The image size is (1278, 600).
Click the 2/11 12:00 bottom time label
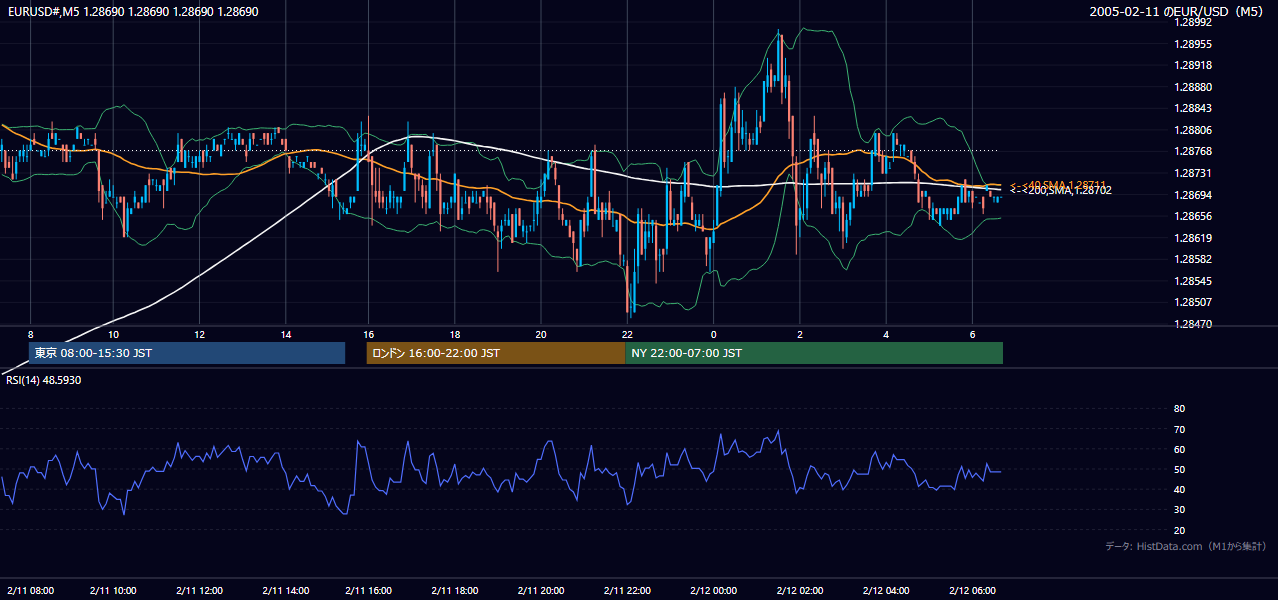coord(199,590)
